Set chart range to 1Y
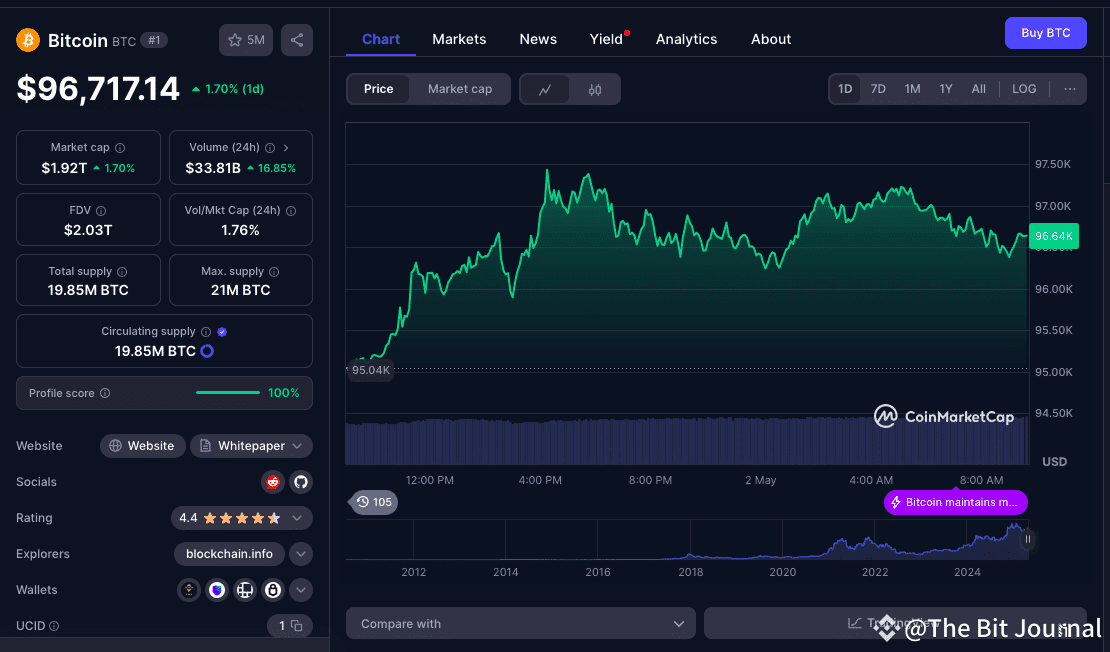Image resolution: width=1110 pixels, height=652 pixels. 946,89
